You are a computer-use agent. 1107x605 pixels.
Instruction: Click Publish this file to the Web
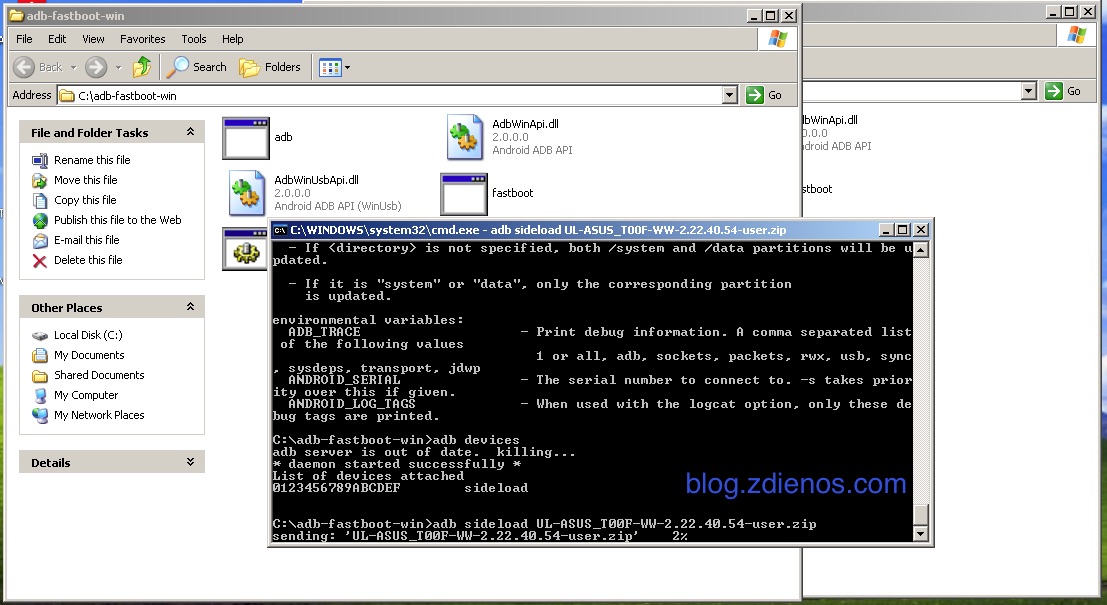[x=118, y=220]
